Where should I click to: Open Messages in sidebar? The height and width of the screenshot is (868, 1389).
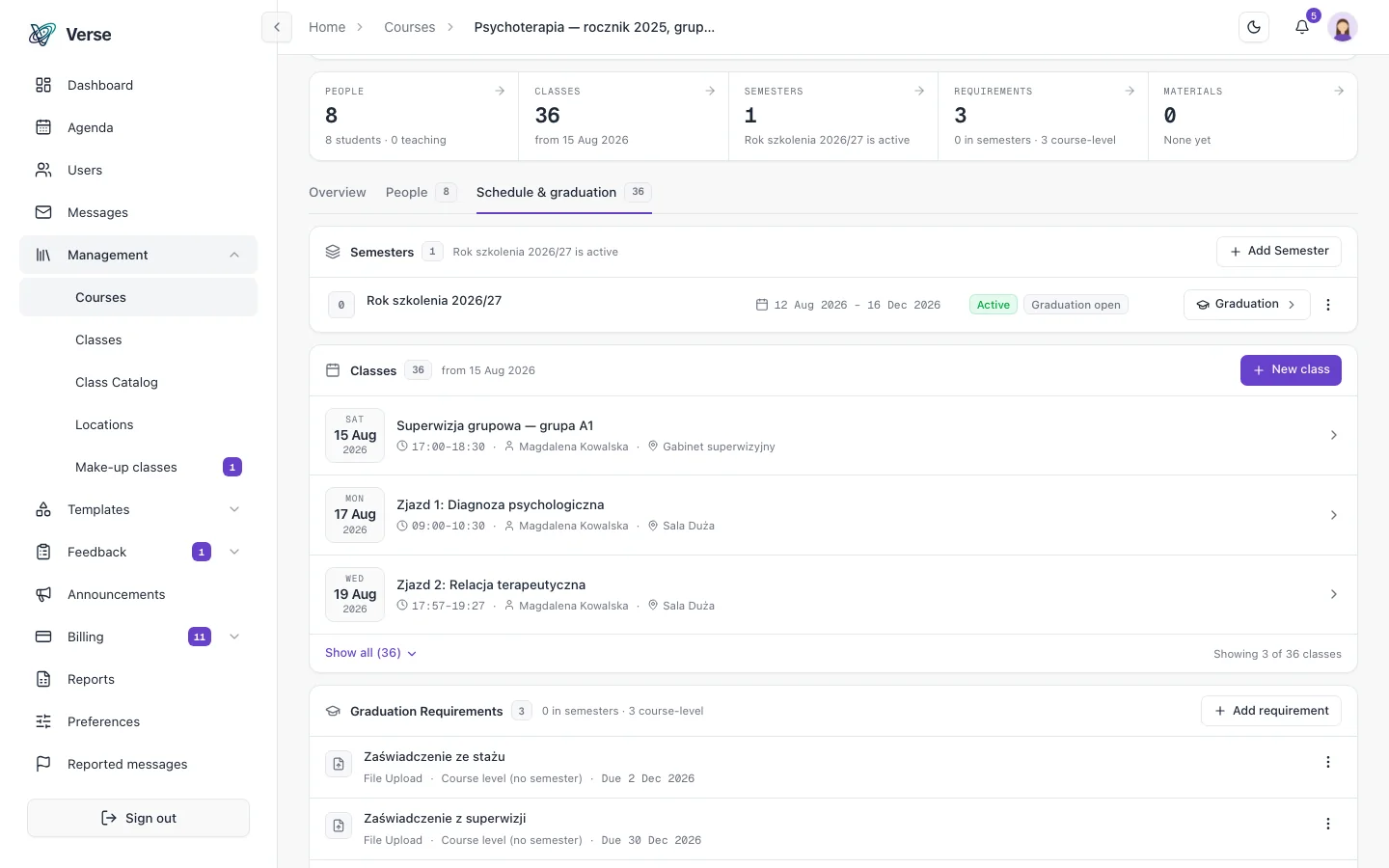click(x=138, y=212)
